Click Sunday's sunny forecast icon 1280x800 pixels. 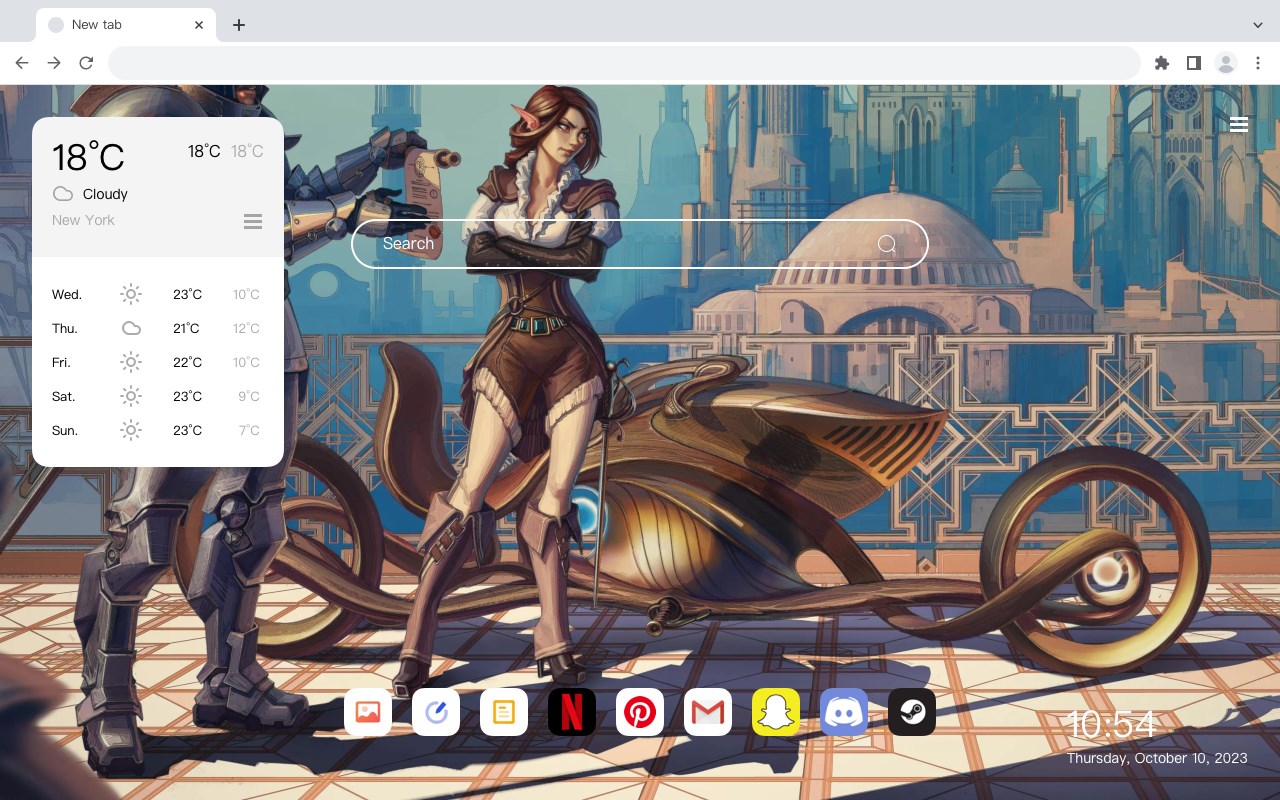tap(131, 430)
